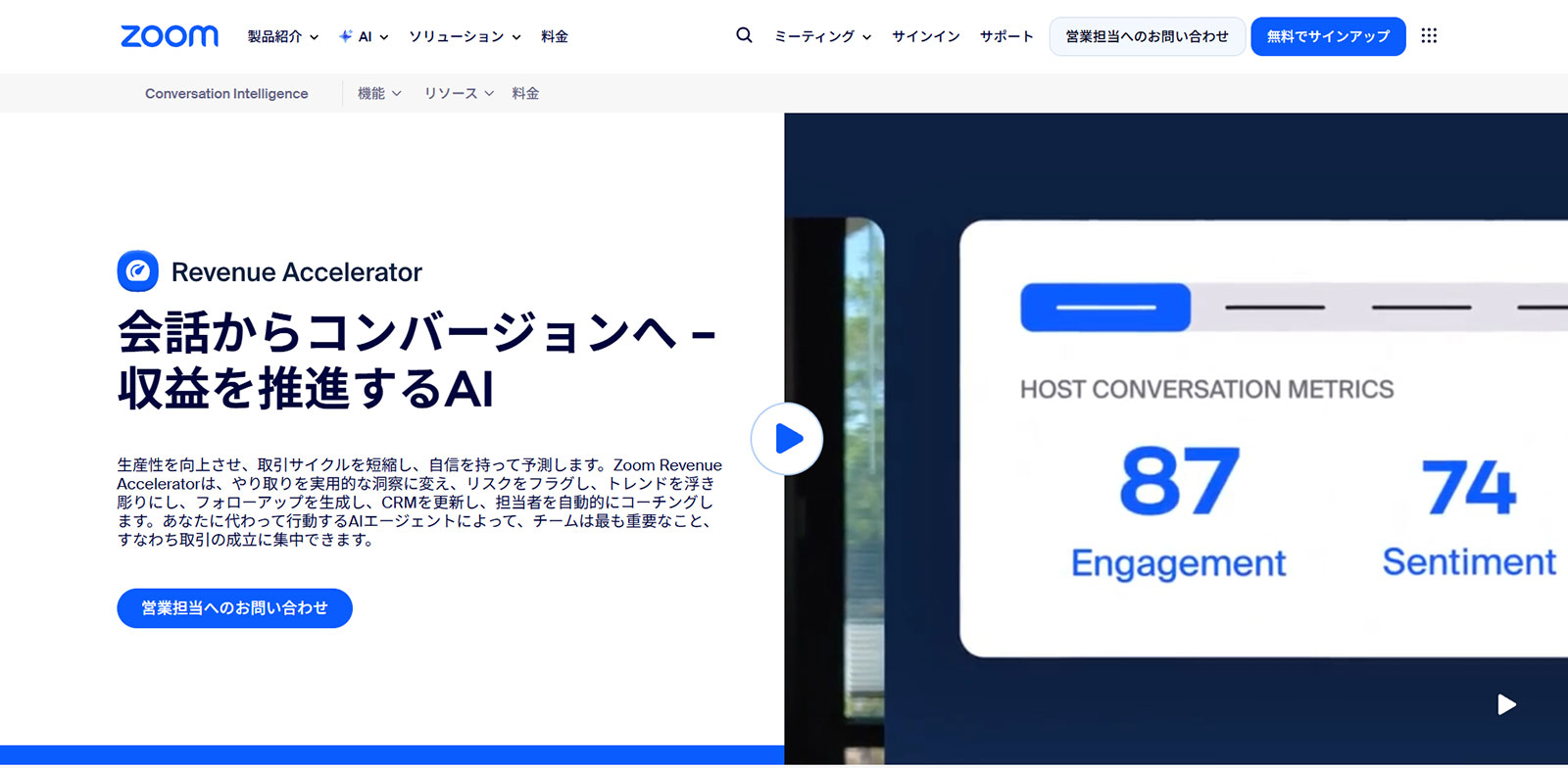The height and width of the screenshot is (768, 1568).
Task: Open 料金 in the top navigation
Action: tap(555, 36)
